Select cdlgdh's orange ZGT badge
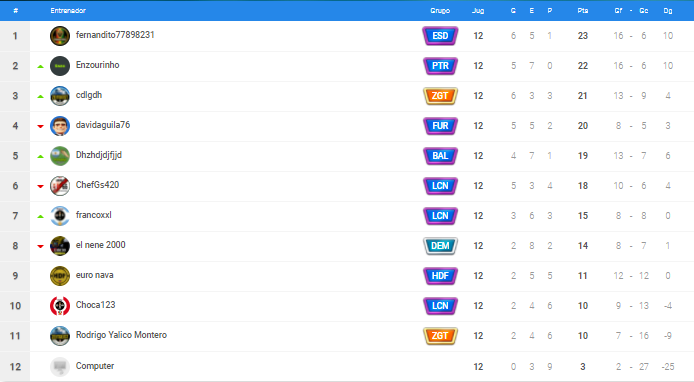Screen dimensions: 694x382 pos(440,96)
